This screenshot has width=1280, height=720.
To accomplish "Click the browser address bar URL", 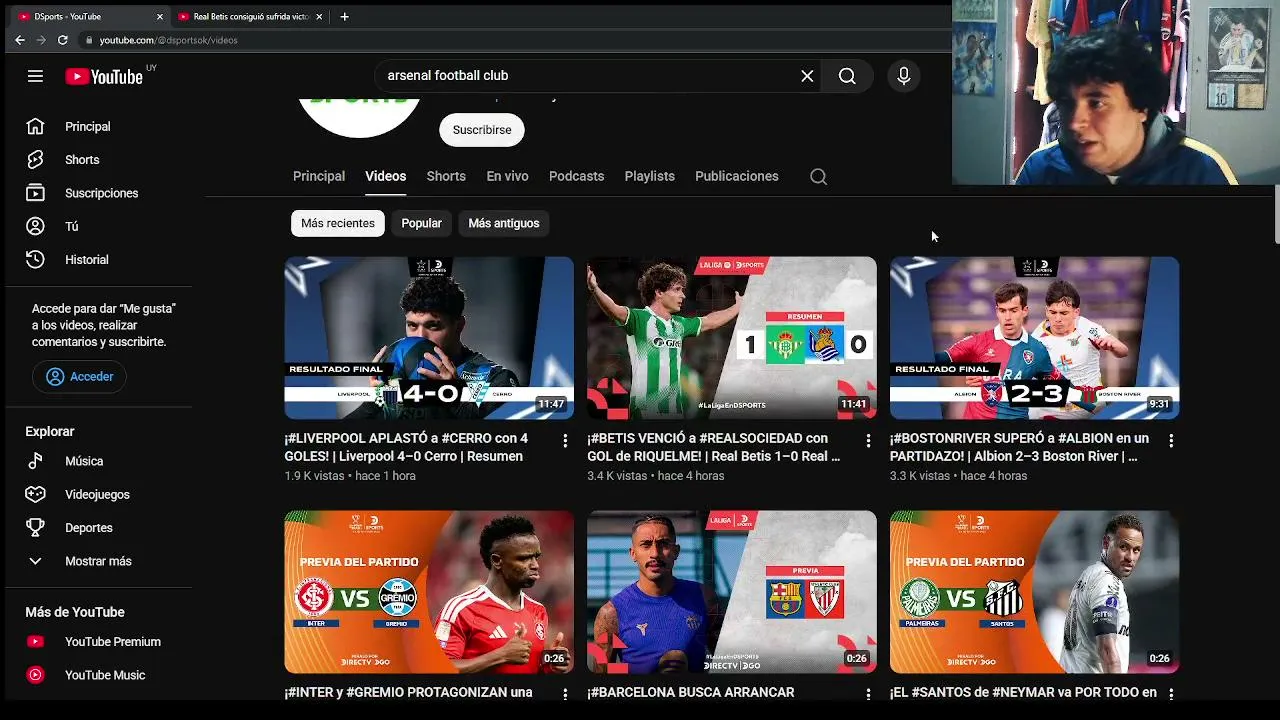I will (169, 40).
